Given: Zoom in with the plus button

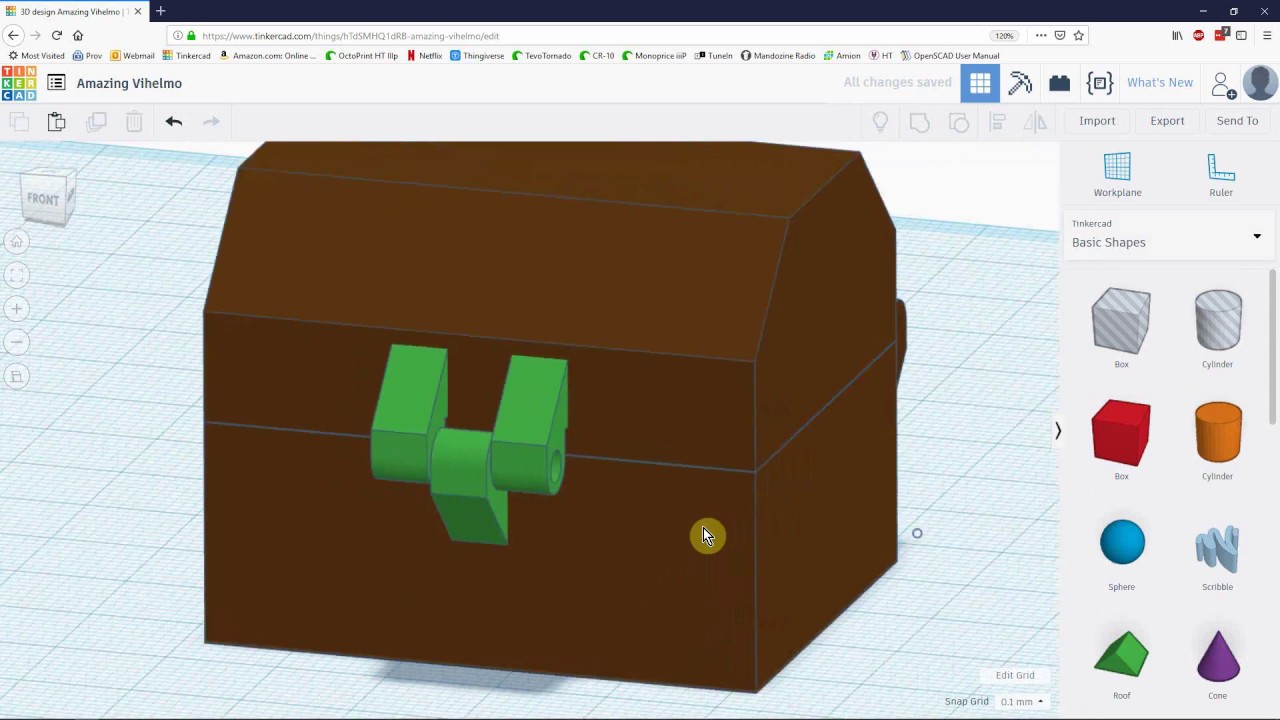Looking at the screenshot, I should click(16, 309).
